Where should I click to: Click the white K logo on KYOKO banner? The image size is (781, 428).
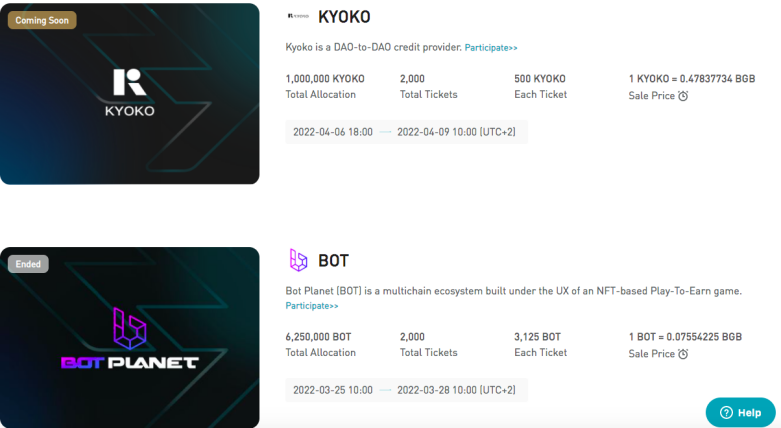pos(130,82)
